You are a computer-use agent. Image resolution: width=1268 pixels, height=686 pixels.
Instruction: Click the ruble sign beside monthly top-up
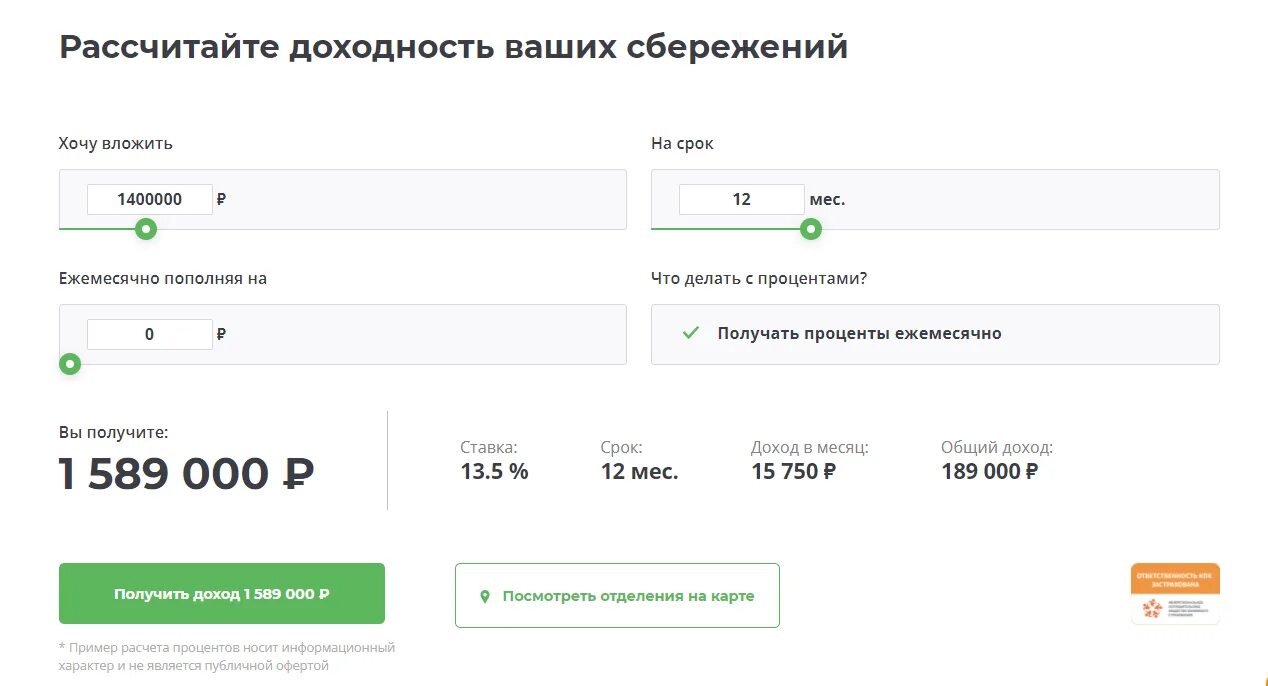(x=221, y=334)
